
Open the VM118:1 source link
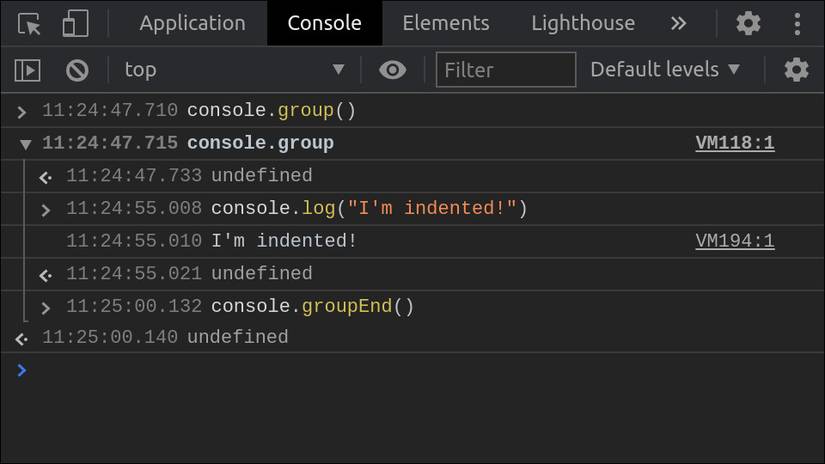pos(735,144)
